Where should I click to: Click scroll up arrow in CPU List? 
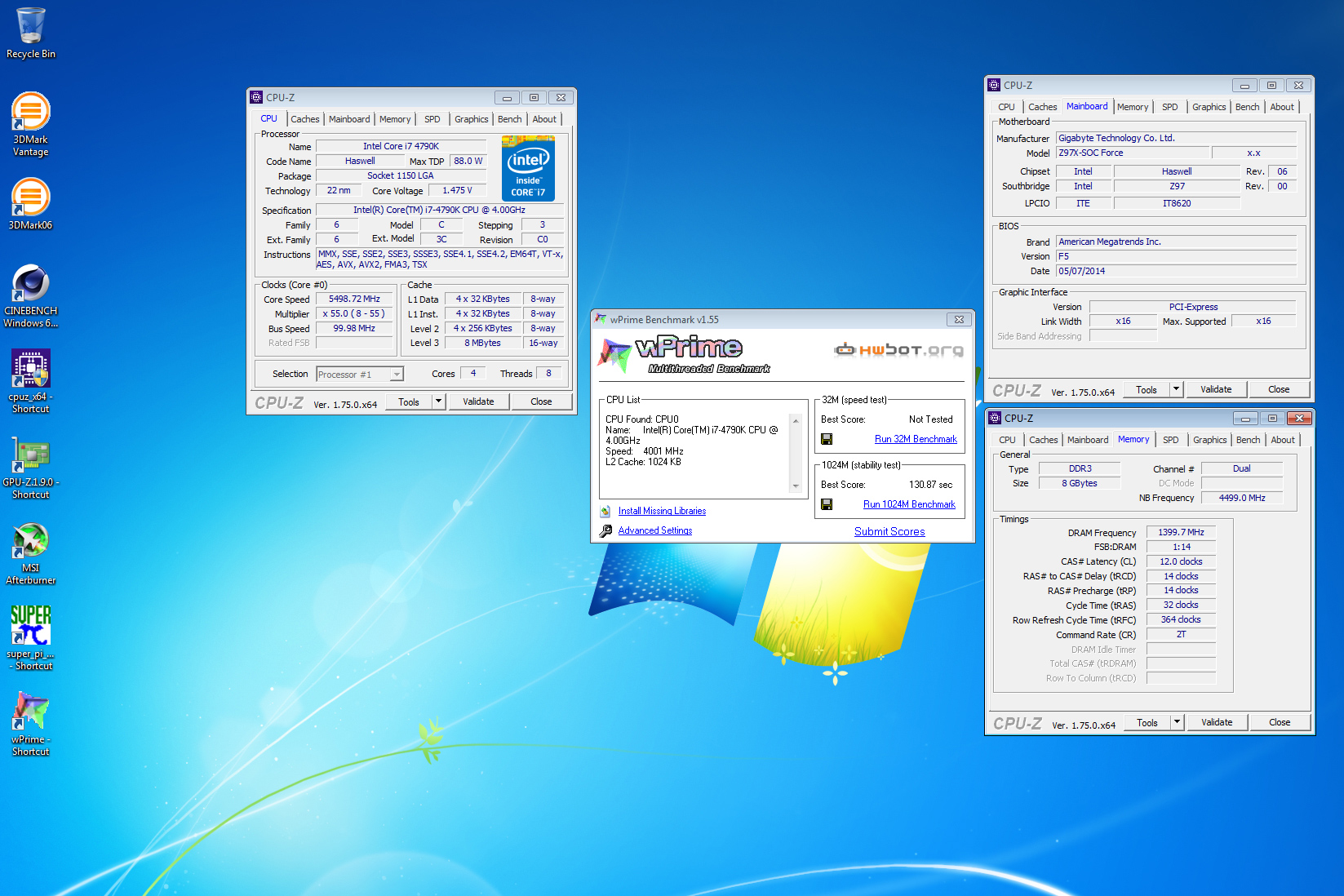796,421
